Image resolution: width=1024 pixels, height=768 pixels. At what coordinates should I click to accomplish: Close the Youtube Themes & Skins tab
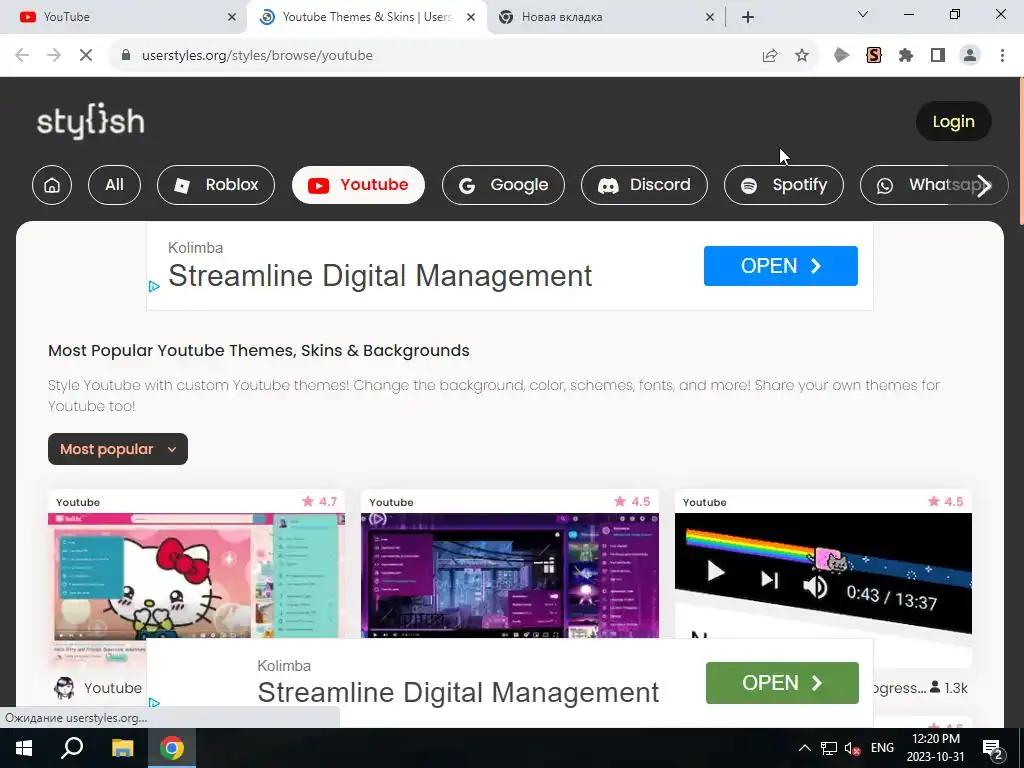tap(471, 17)
